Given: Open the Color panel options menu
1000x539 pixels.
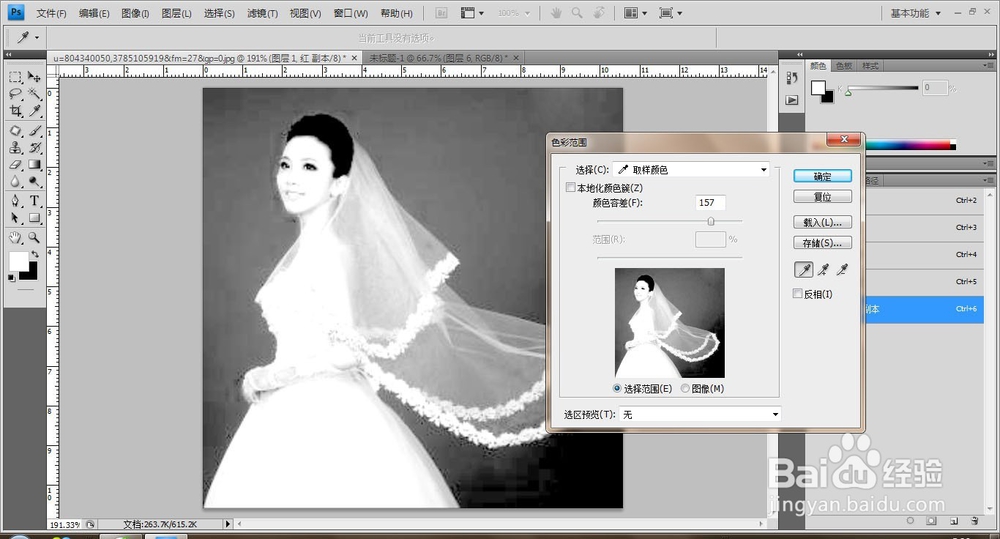Looking at the screenshot, I should point(988,66).
